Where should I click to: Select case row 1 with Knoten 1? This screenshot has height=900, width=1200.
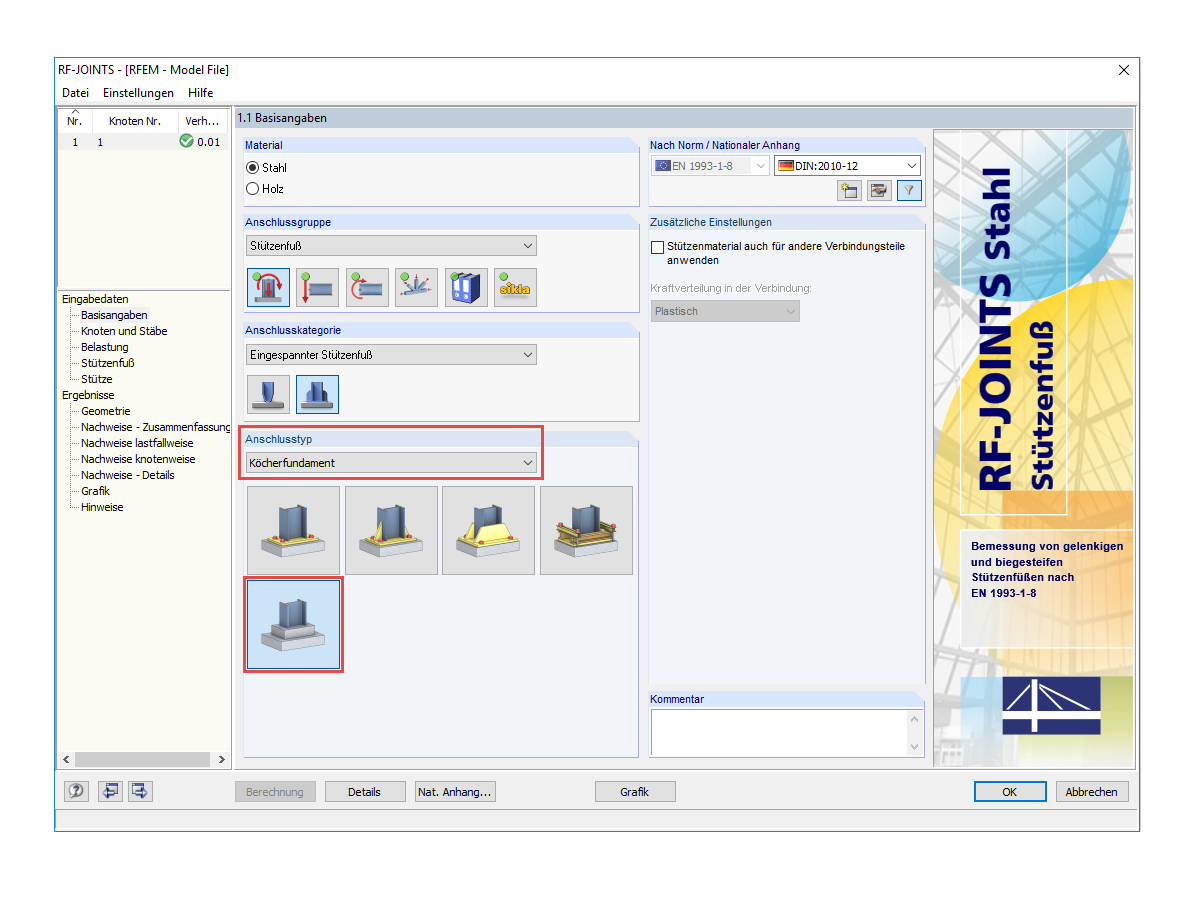pos(143,142)
